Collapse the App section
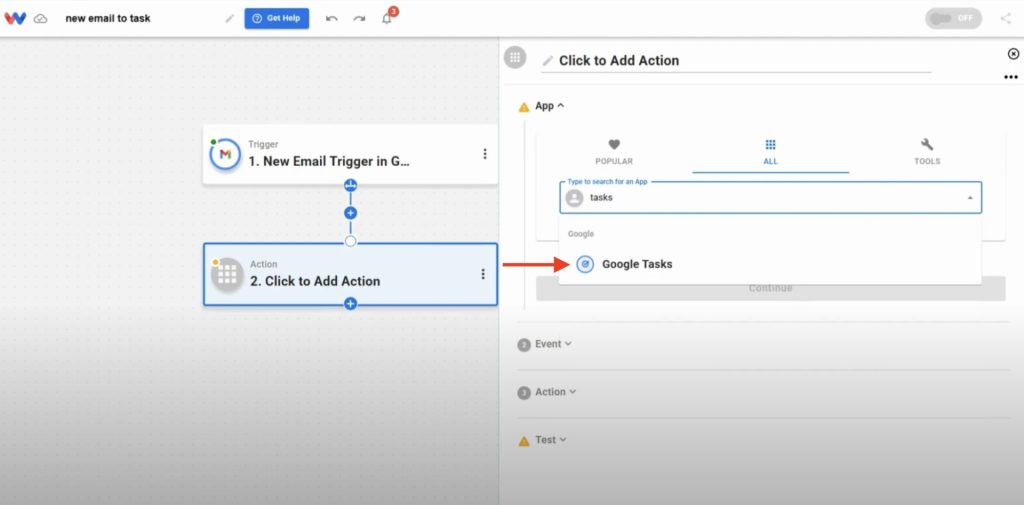 549,106
